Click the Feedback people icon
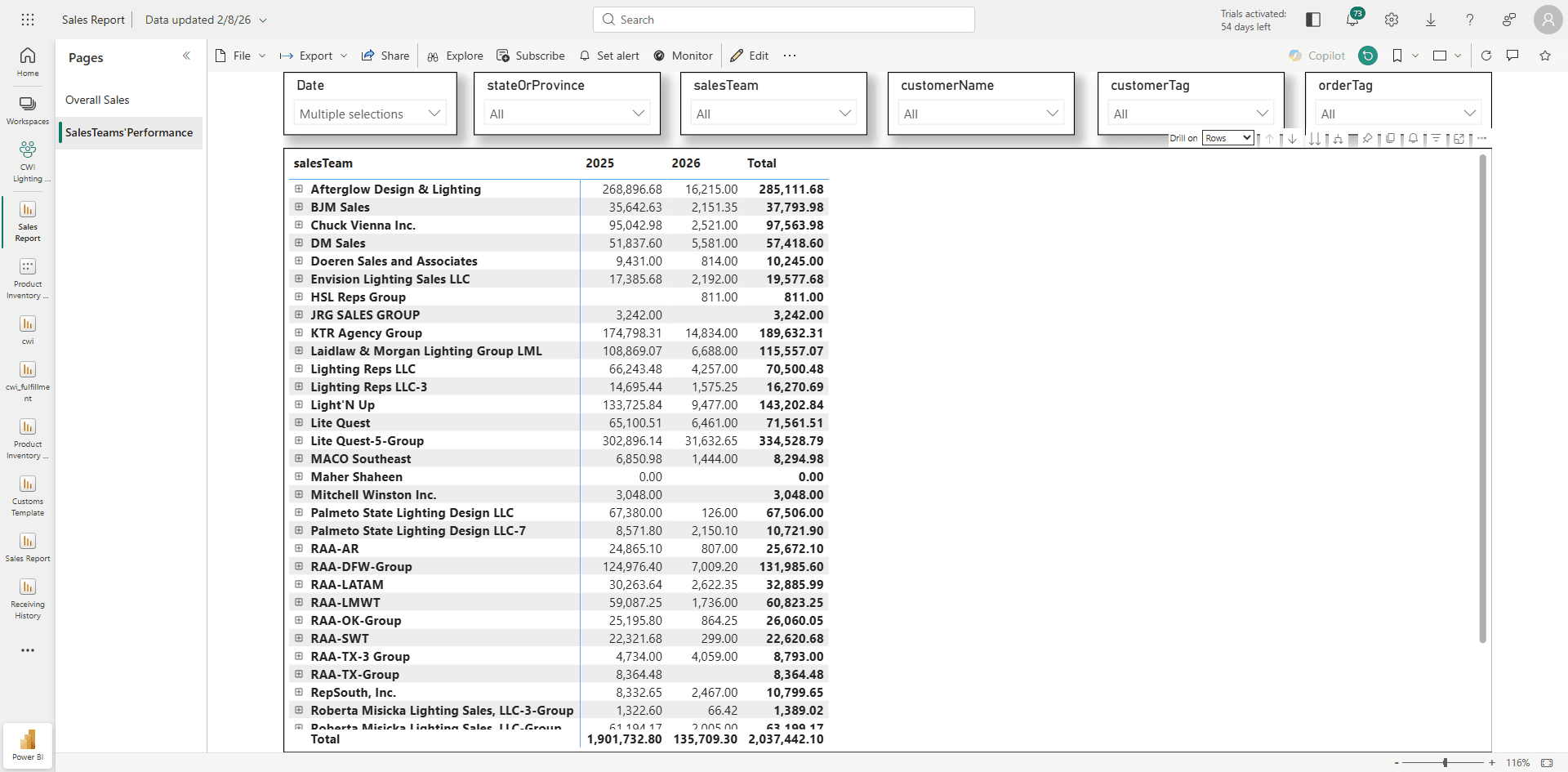Screen dimensions: 1568x772 1509,20
